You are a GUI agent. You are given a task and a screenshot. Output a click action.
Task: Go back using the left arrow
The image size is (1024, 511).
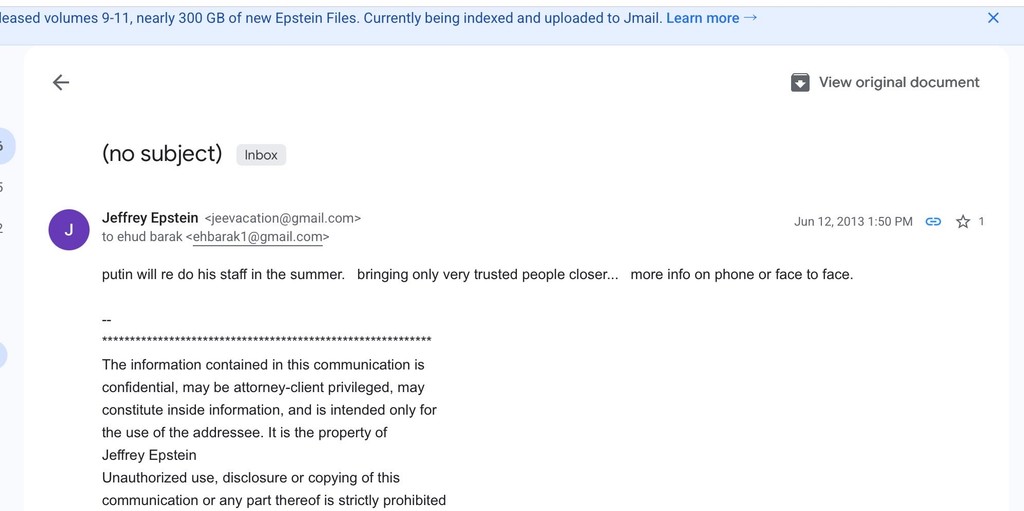click(61, 83)
